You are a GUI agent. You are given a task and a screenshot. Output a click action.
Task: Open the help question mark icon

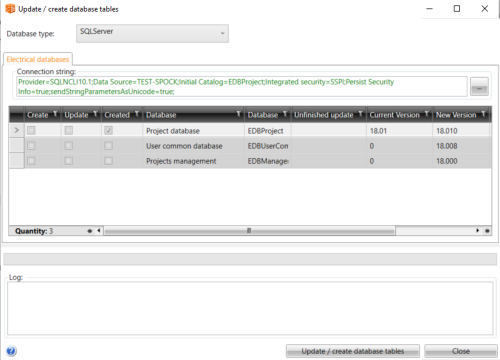point(11,351)
